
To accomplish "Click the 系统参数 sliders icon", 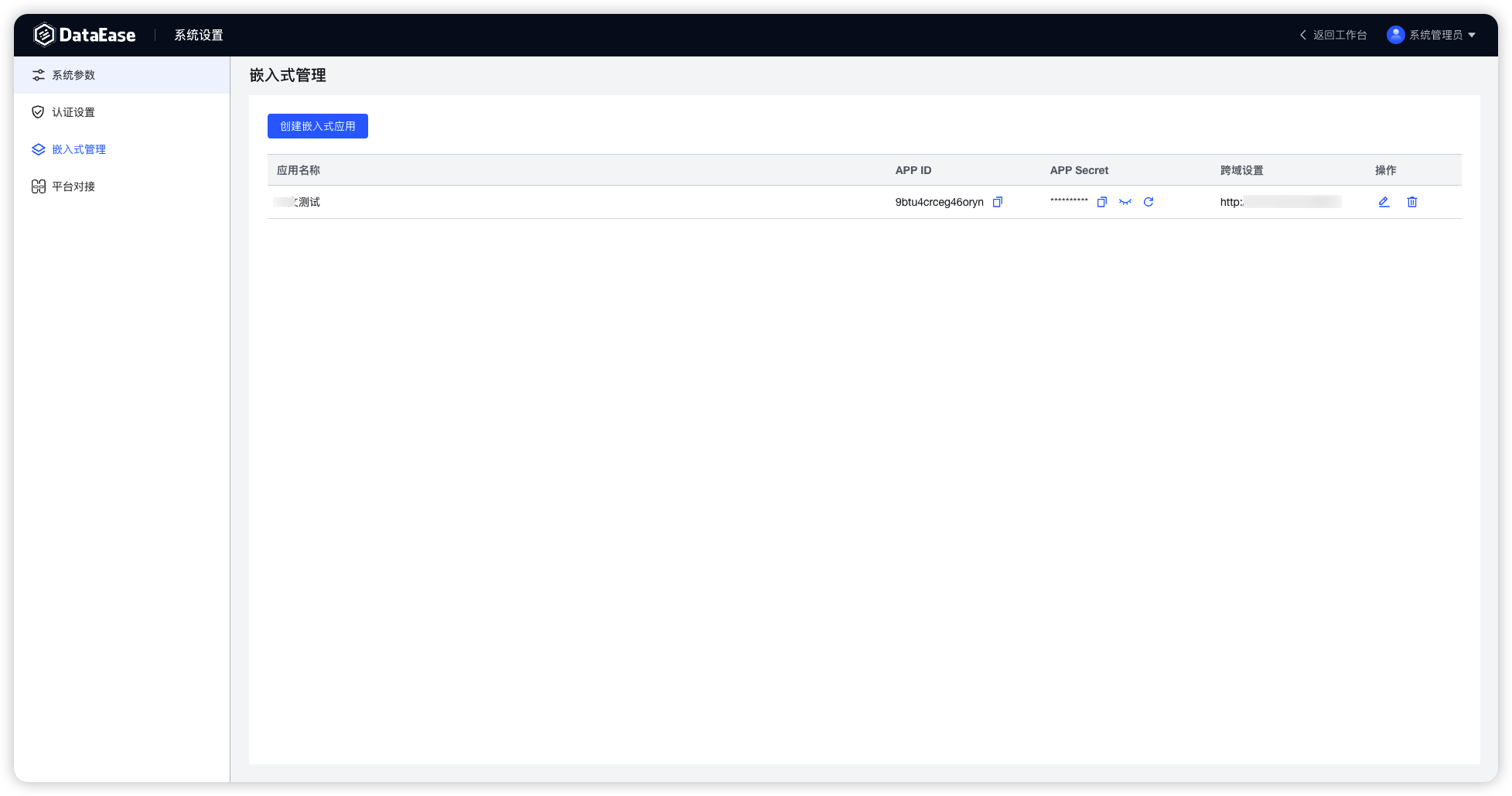I will point(38,75).
